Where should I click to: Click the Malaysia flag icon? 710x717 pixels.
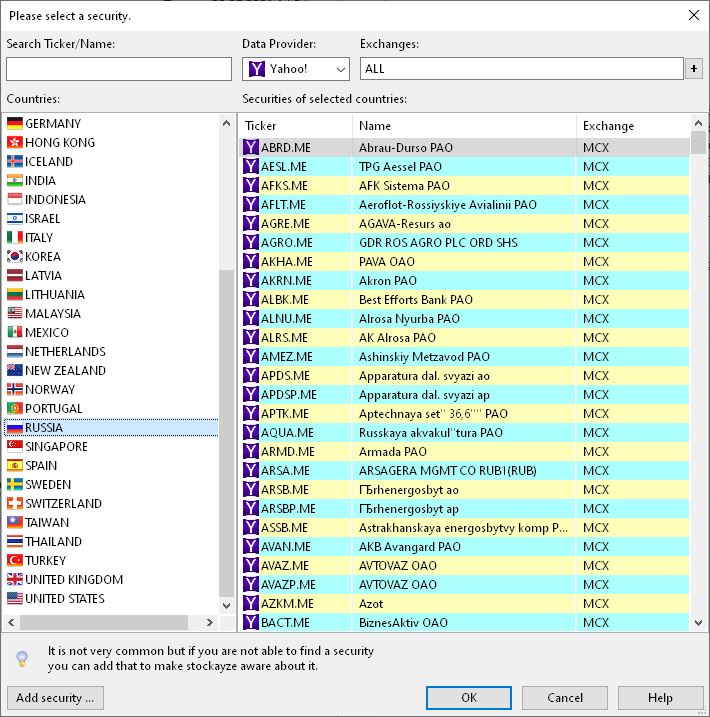[15, 313]
